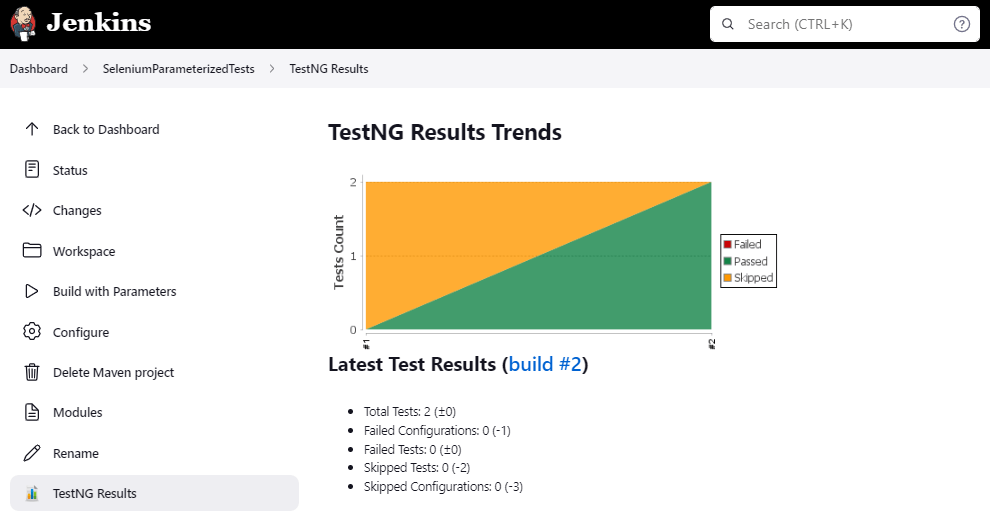The height and width of the screenshot is (518, 990).
Task: Click the Changes code brackets icon
Action: (x=32, y=210)
